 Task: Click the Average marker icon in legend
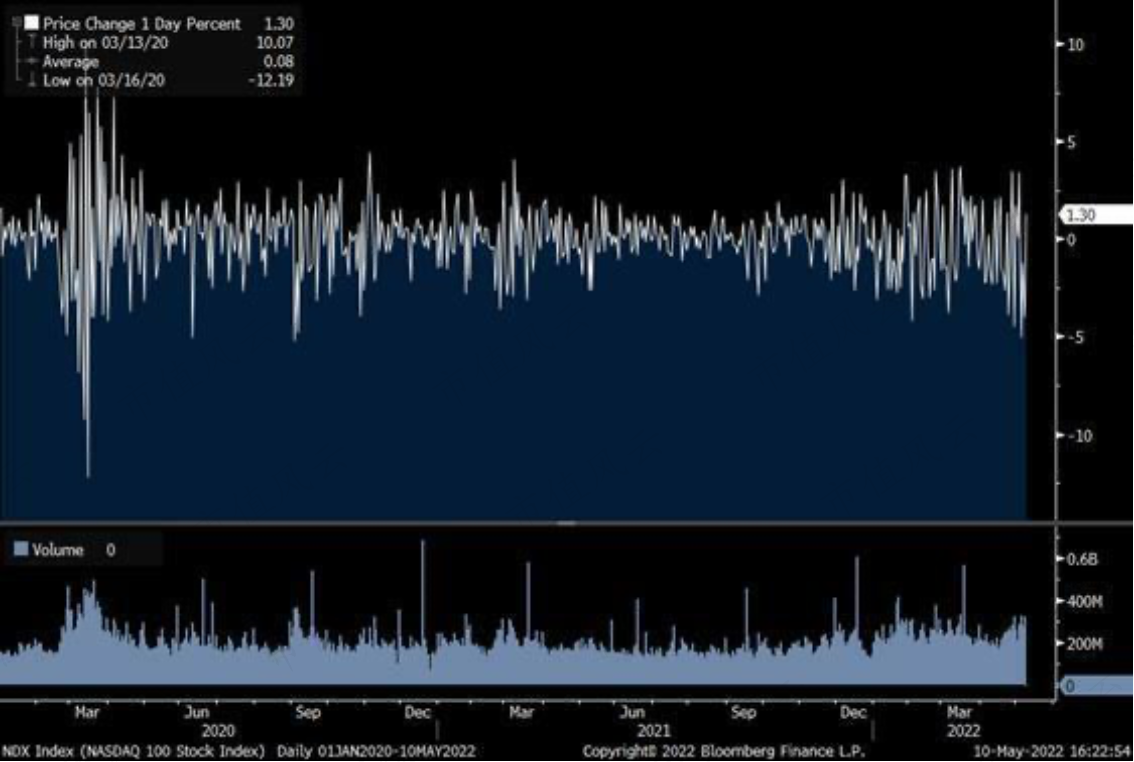click(31, 61)
